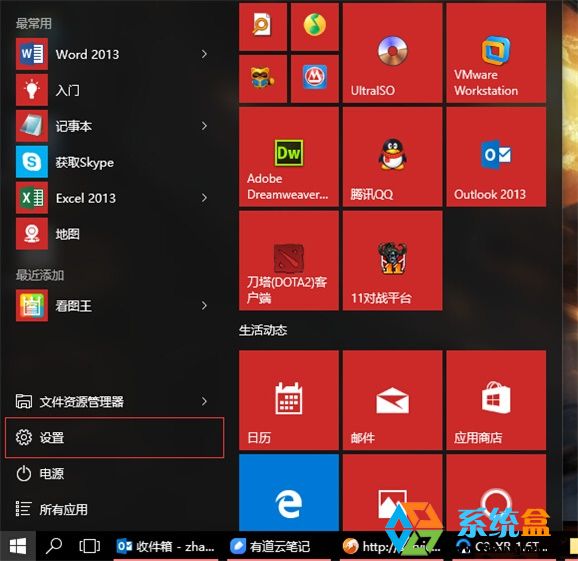Open the QQ Music small tile
The height and width of the screenshot is (561, 578).
[x=314, y=26]
